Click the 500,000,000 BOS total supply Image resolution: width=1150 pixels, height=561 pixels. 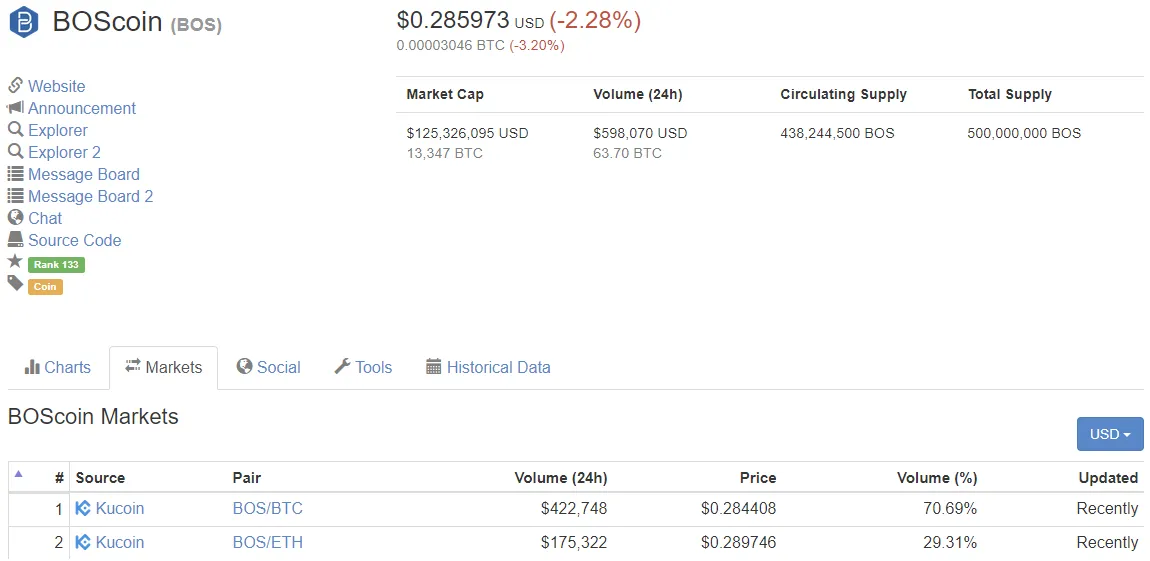tap(1025, 133)
